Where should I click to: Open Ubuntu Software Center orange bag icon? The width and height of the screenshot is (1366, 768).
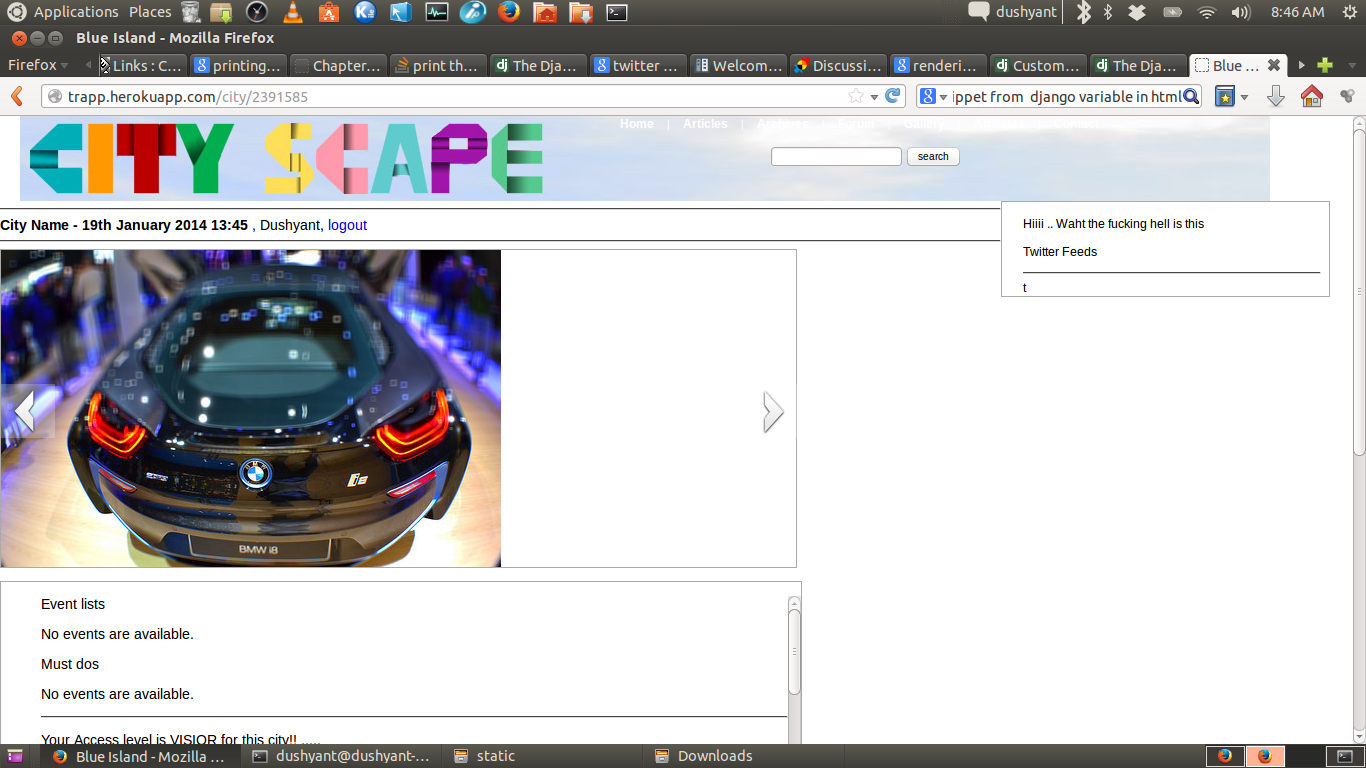tap(328, 12)
